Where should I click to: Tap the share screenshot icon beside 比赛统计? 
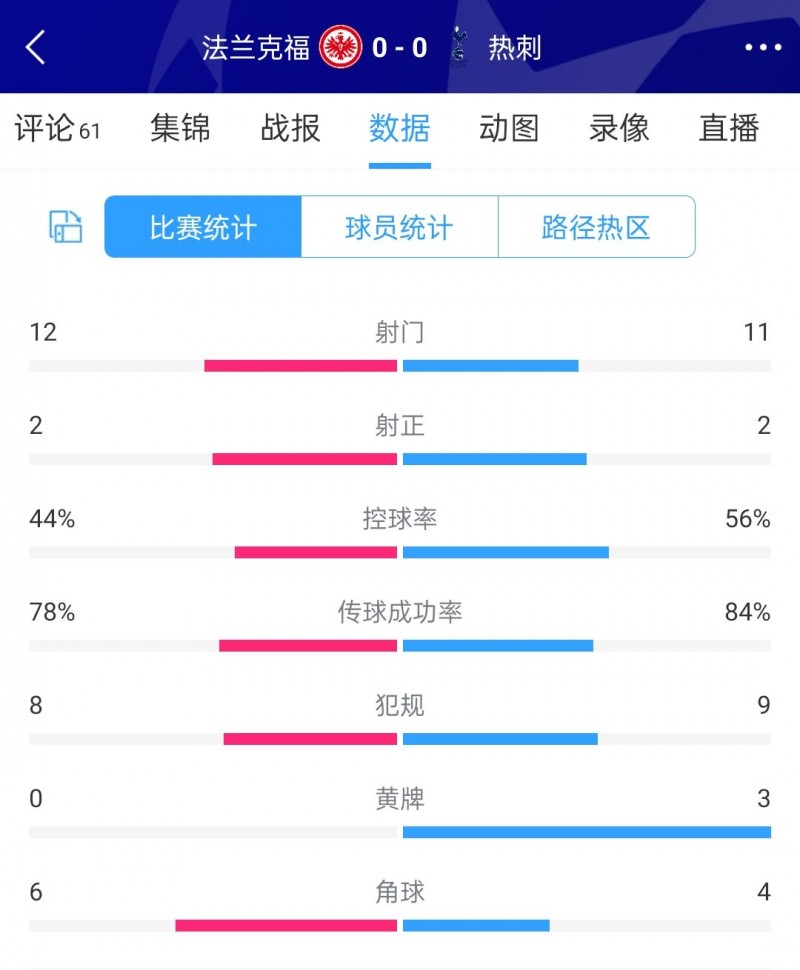[66, 227]
